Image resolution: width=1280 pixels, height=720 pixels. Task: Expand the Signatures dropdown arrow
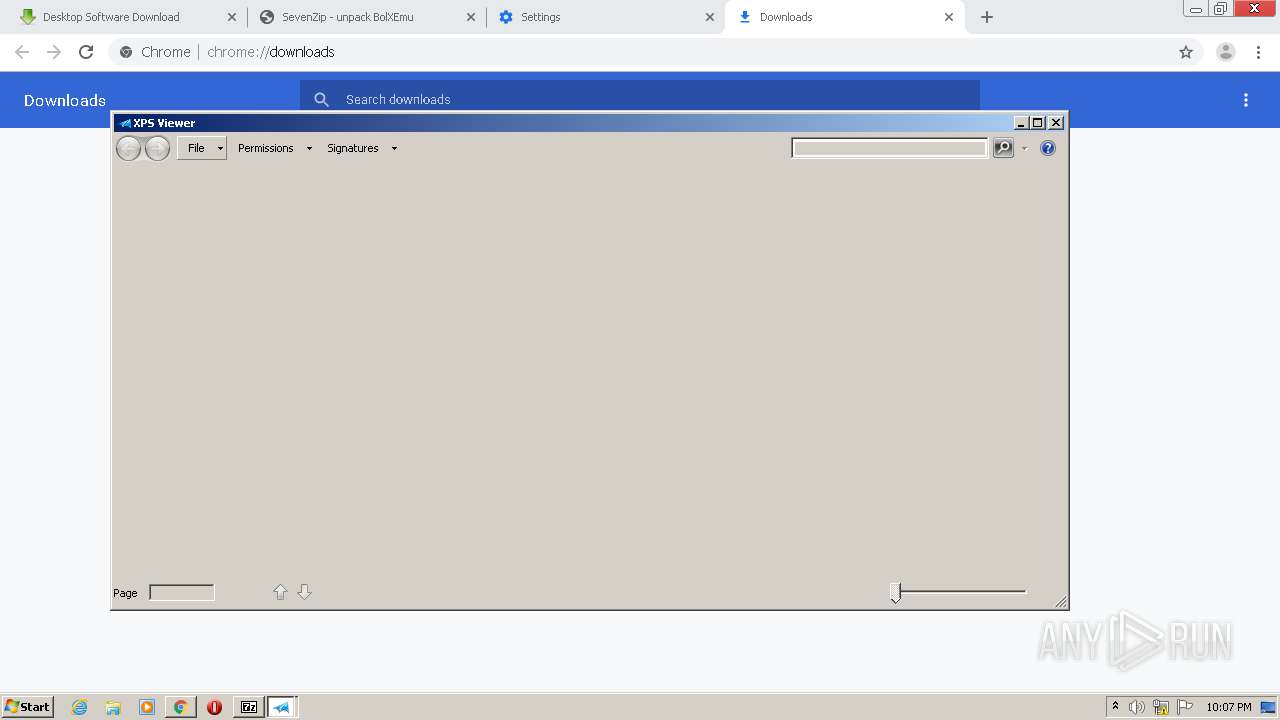click(394, 149)
